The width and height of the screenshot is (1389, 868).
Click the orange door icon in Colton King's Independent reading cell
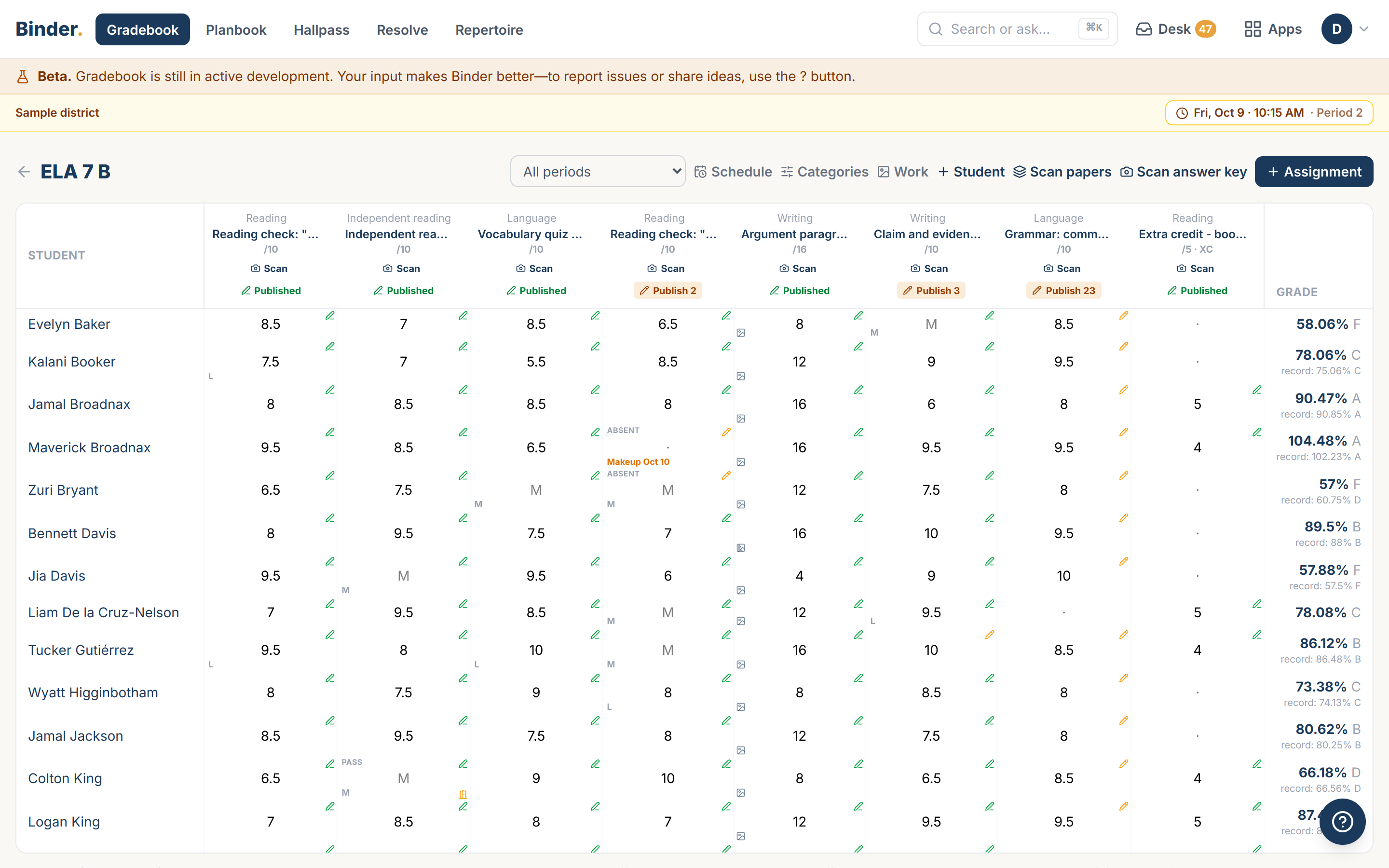coord(463,795)
